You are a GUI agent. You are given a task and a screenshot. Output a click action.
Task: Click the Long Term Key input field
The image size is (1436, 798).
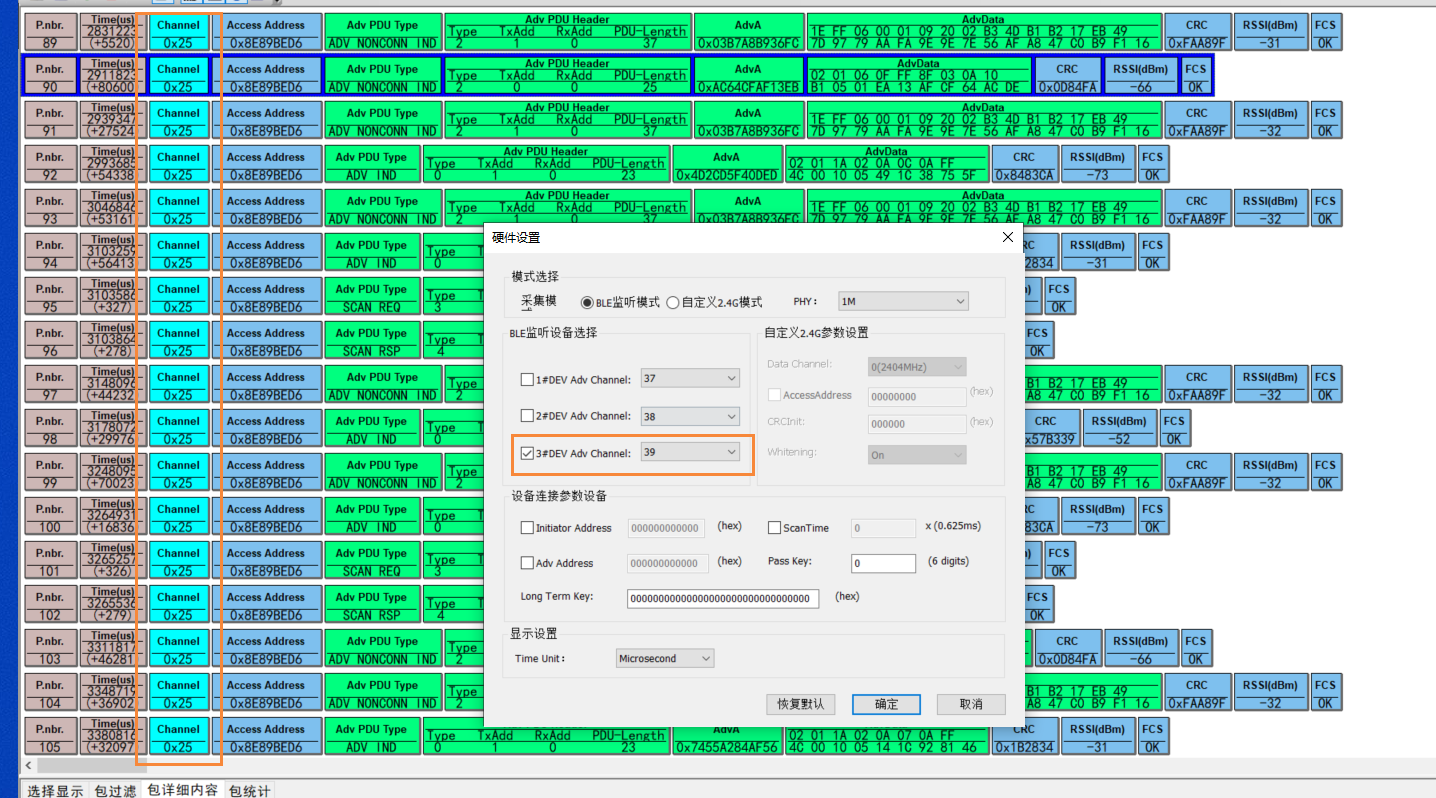coord(722,597)
